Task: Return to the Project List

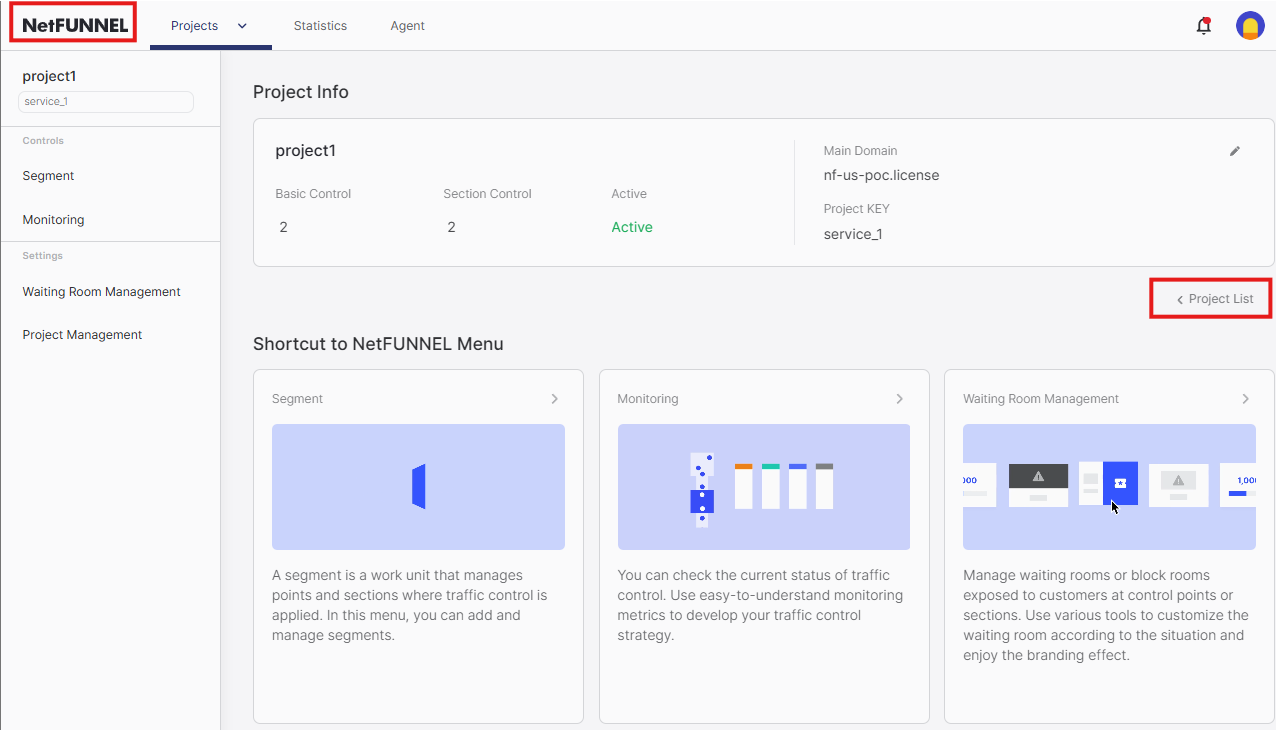Action: click(1210, 298)
